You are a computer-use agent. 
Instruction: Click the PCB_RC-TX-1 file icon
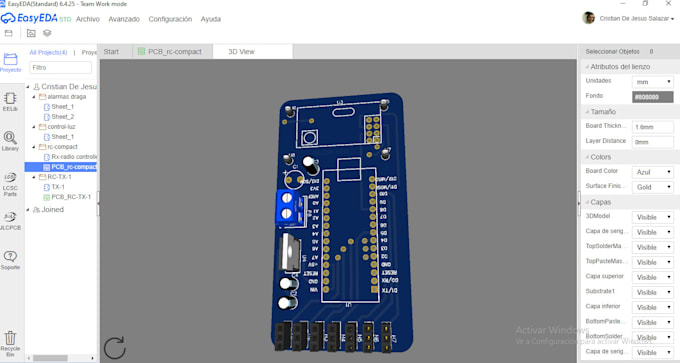(x=47, y=197)
